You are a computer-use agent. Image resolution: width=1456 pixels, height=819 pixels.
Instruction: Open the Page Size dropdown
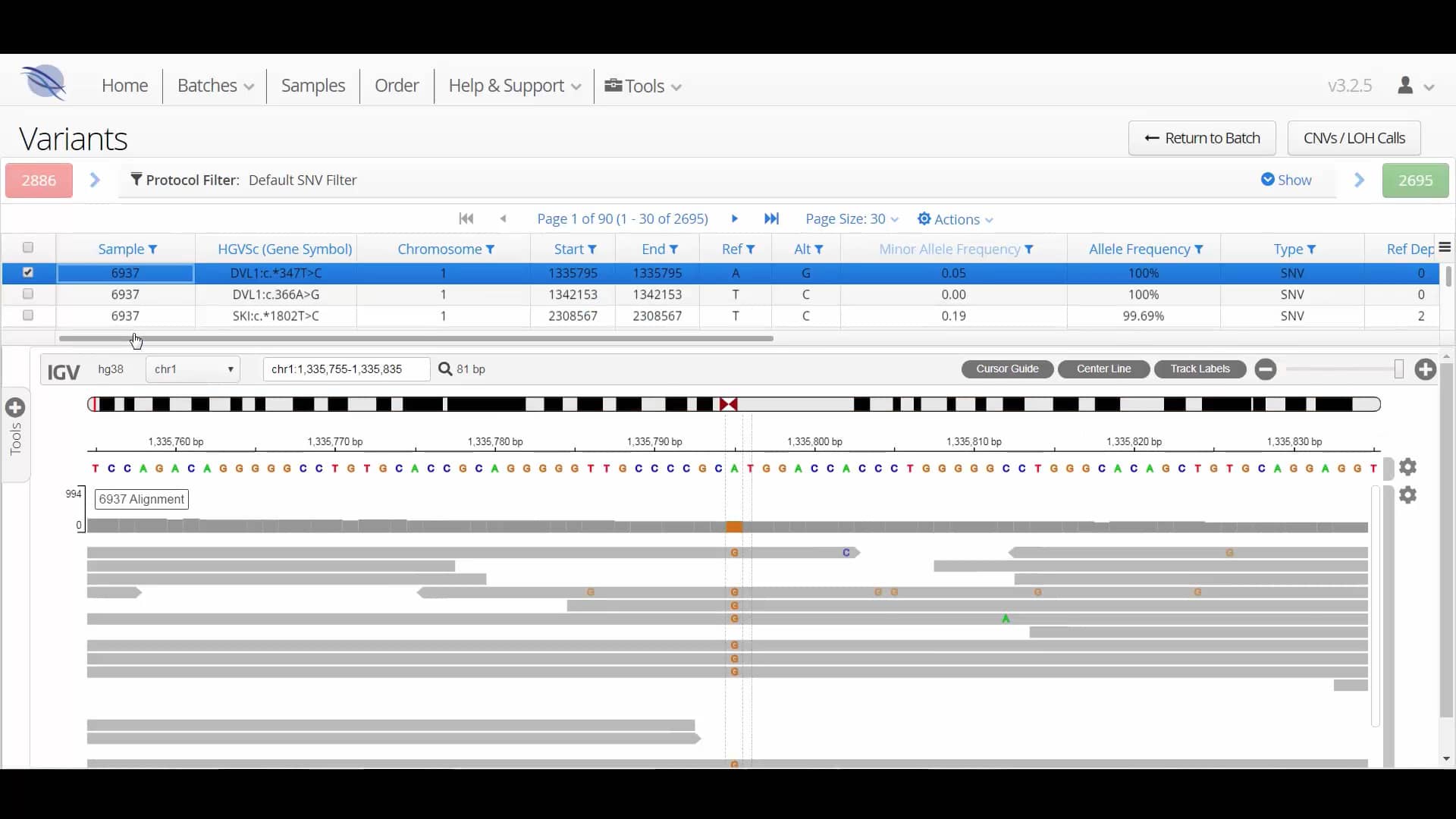851,219
